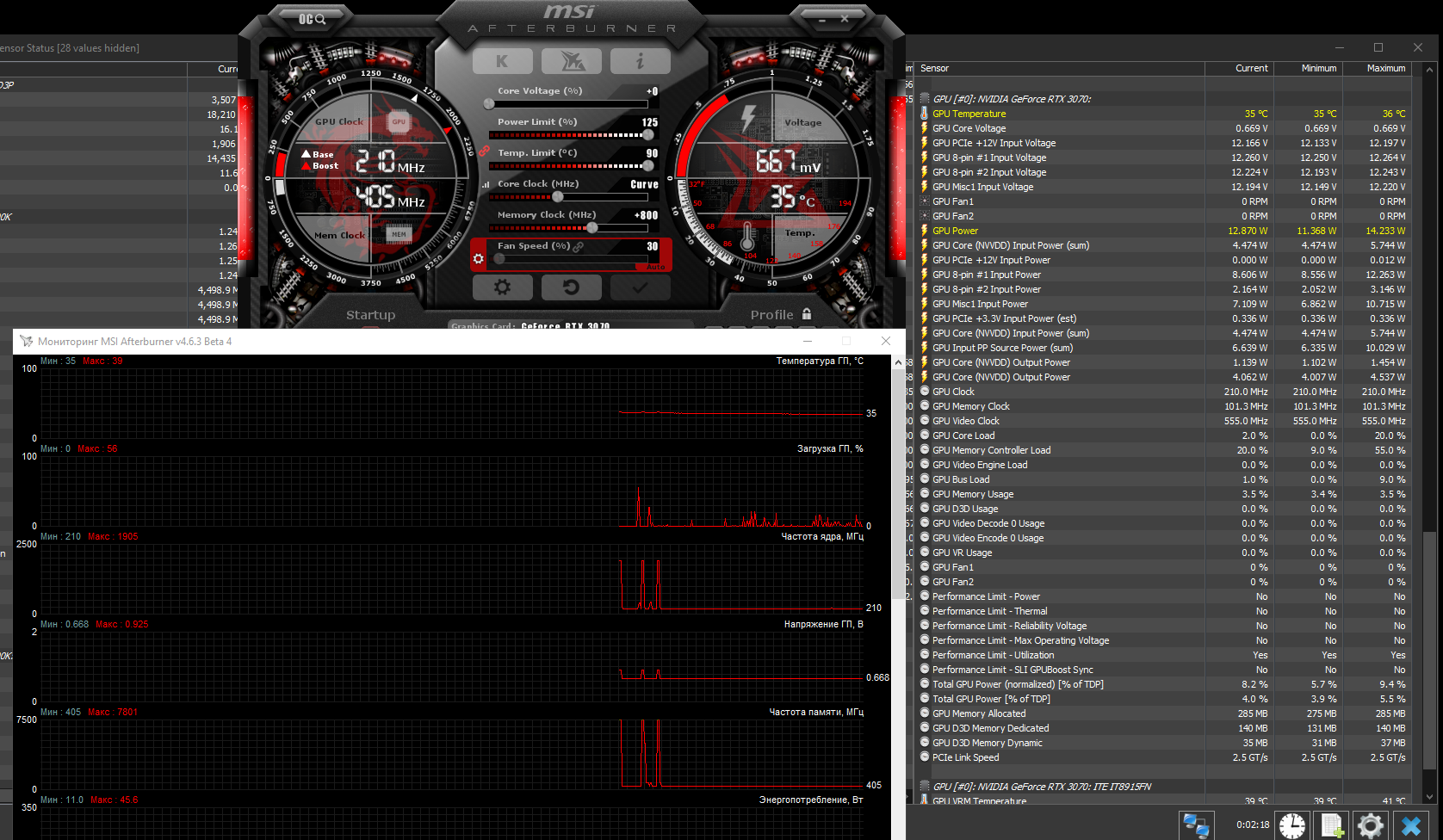This screenshot has height=840, width=1443.
Task: Click the Core Clock slider knob
Action: point(558,197)
